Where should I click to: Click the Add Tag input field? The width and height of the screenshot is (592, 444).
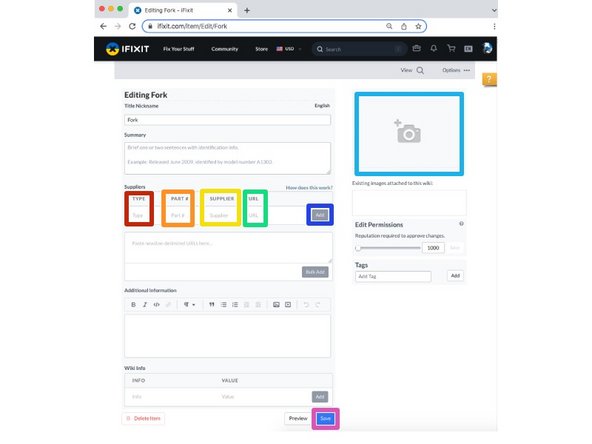[393, 276]
